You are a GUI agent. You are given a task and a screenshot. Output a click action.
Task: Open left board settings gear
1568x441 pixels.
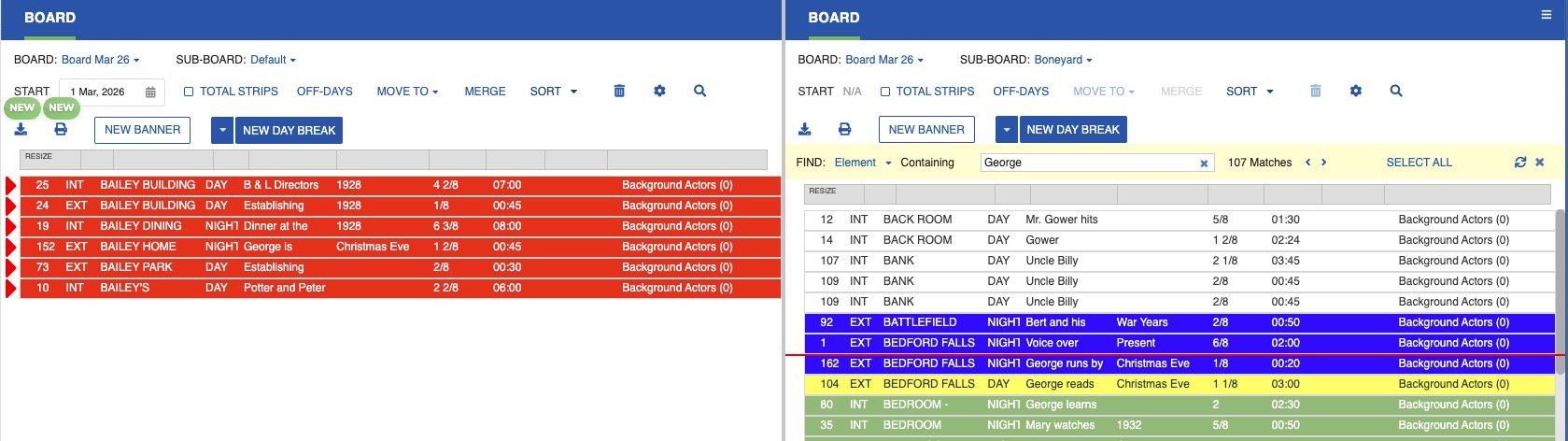(659, 91)
